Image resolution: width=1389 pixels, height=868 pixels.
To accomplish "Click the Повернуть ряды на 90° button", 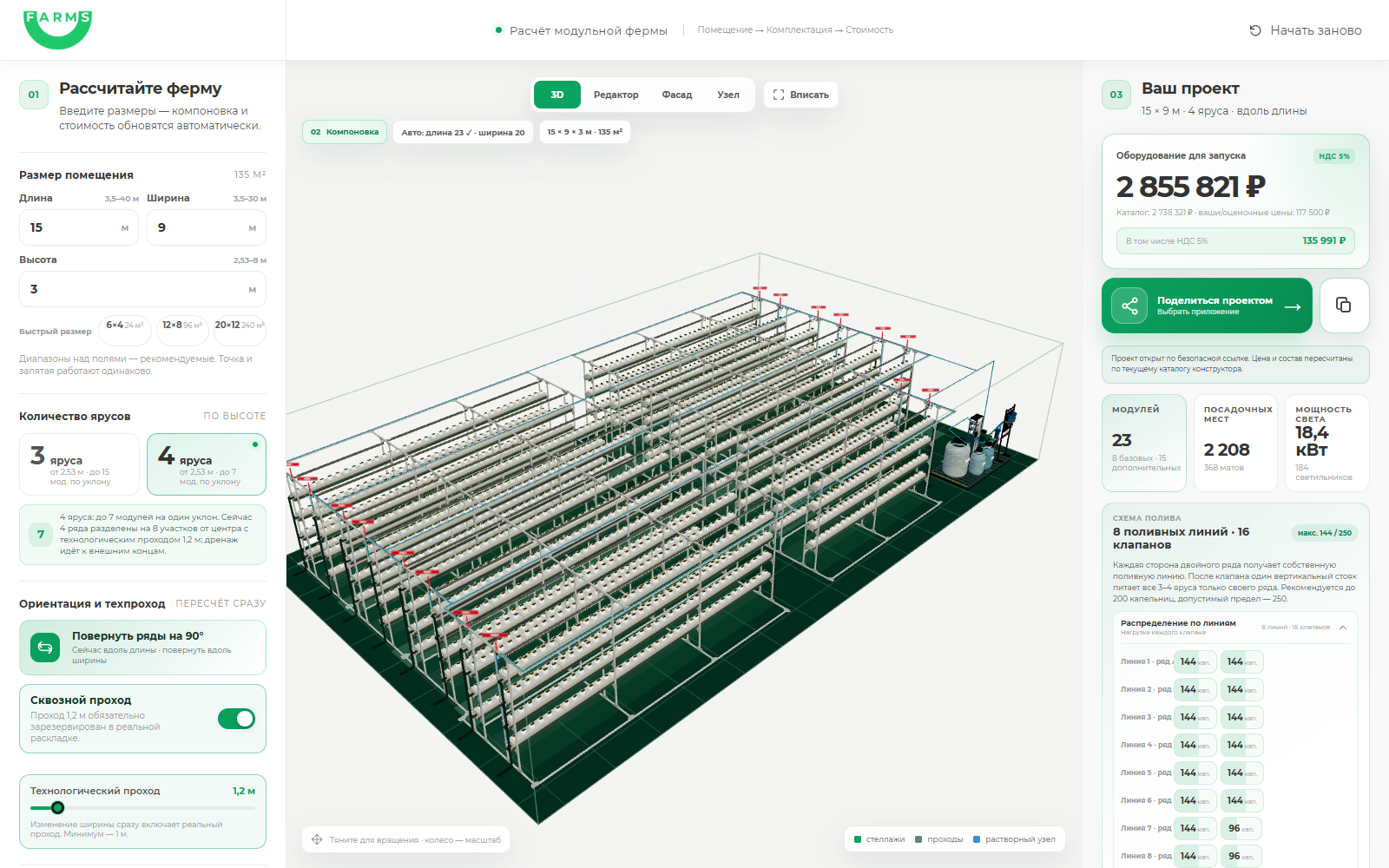I will [142, 648].
